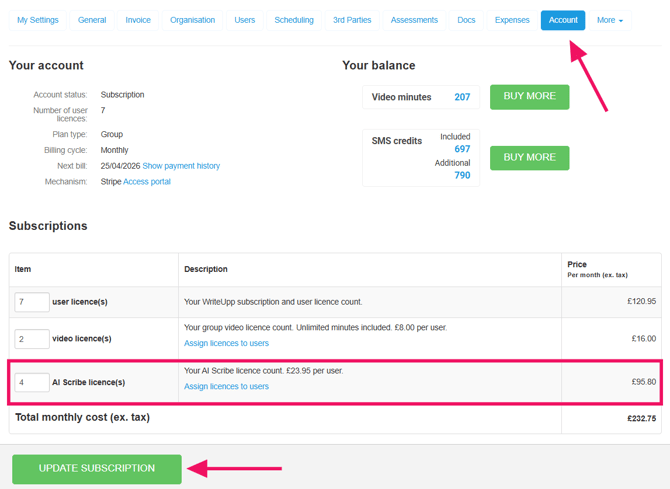The height and width of the screenshot is (489, 670).
Task: Open the 3rd Parties tab
Action: [x=352, y=20]
